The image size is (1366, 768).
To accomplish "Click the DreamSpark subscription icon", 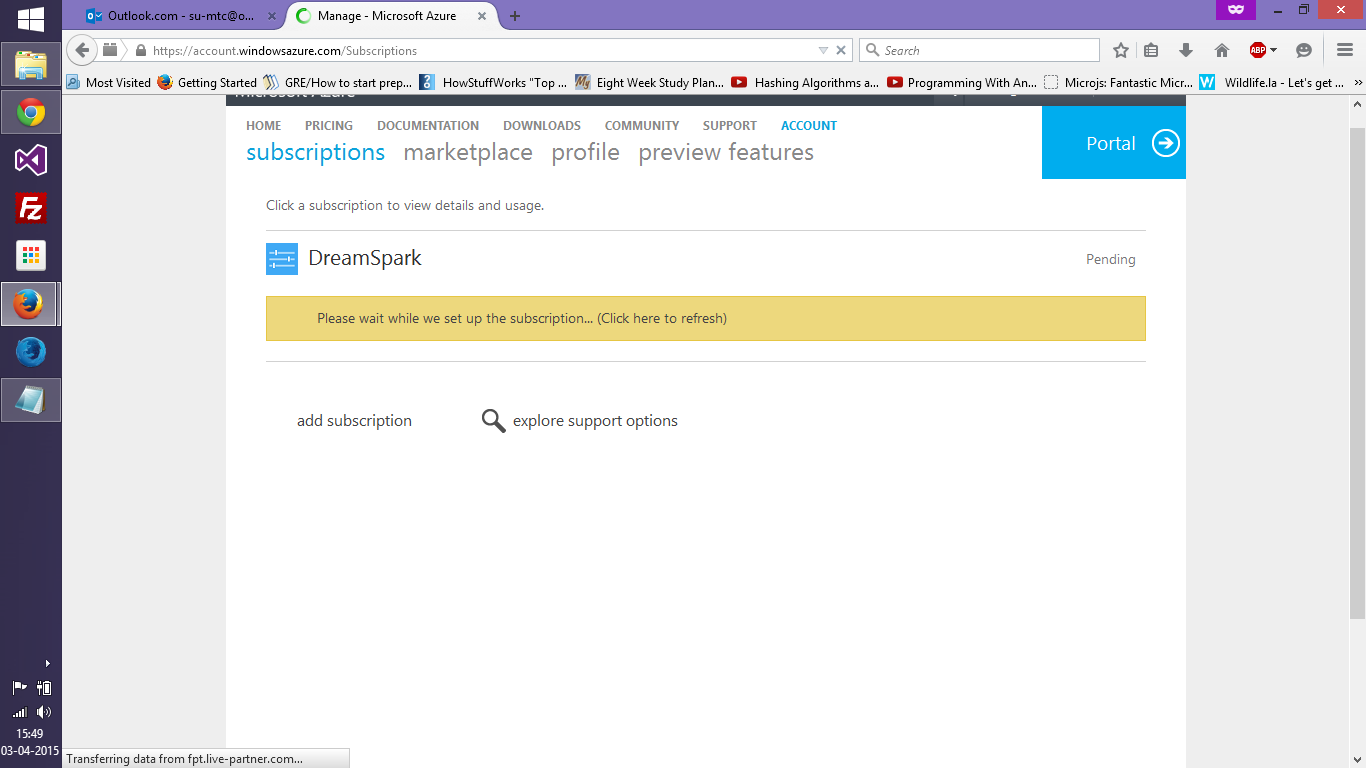I will click(282, 259).
